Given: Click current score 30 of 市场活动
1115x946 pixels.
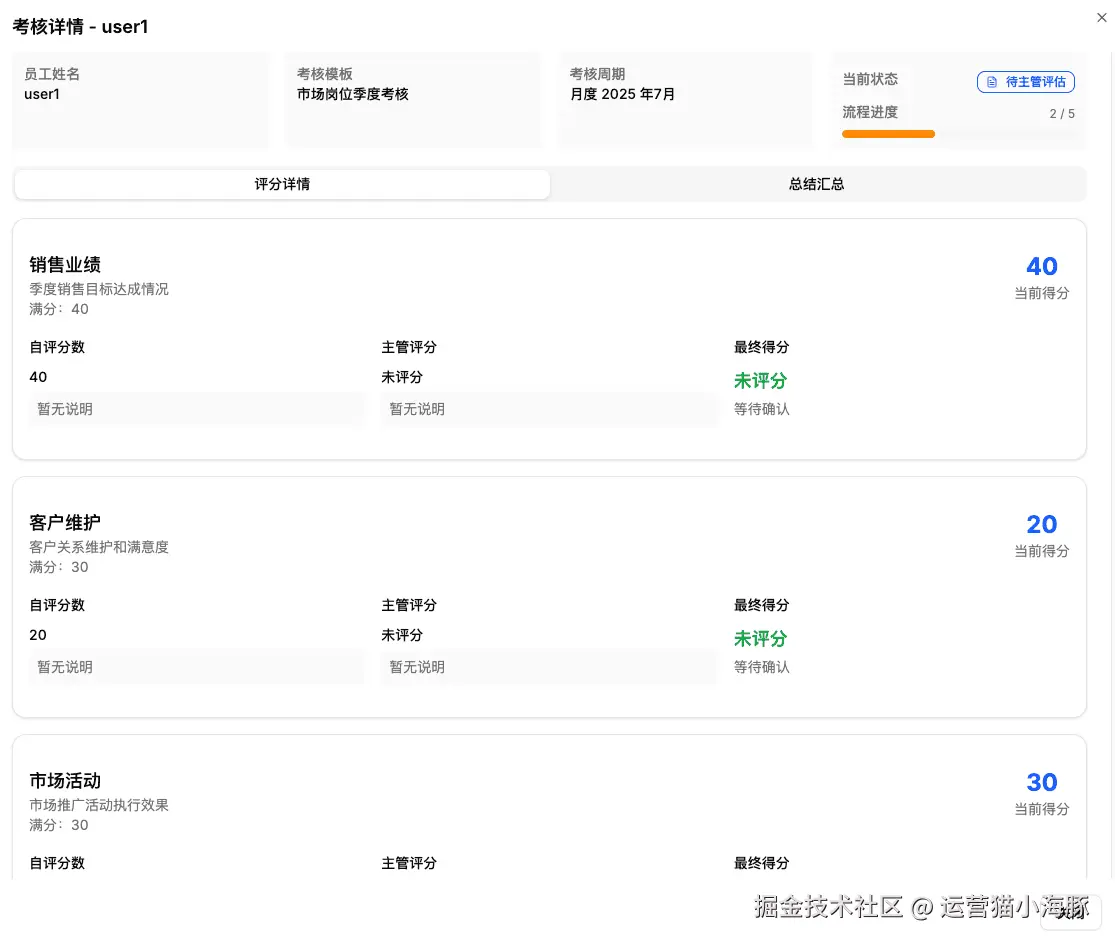Looking at the screenshot, I should tap(1042, 782).
